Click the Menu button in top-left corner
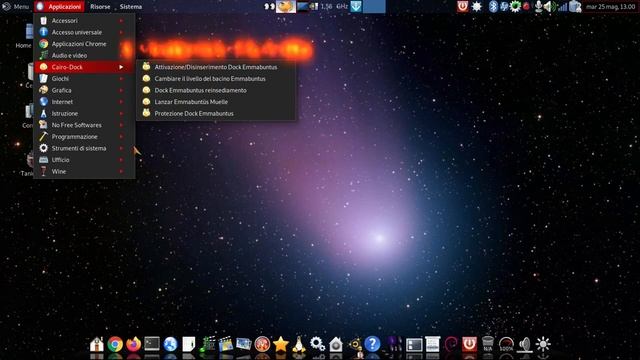Image resolution: width=640 pixels, height=360 pixels. click(x=16, y=7)
